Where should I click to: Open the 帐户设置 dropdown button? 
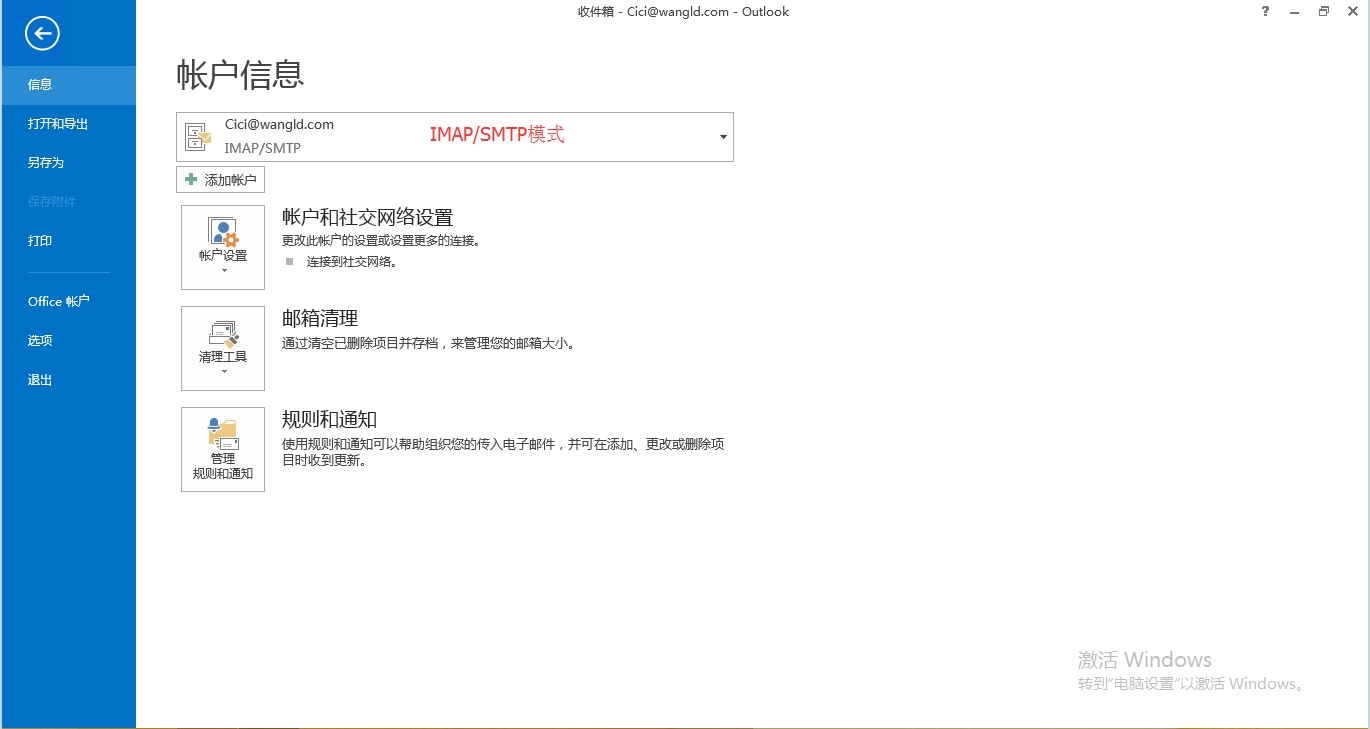(x=223, y=248)
